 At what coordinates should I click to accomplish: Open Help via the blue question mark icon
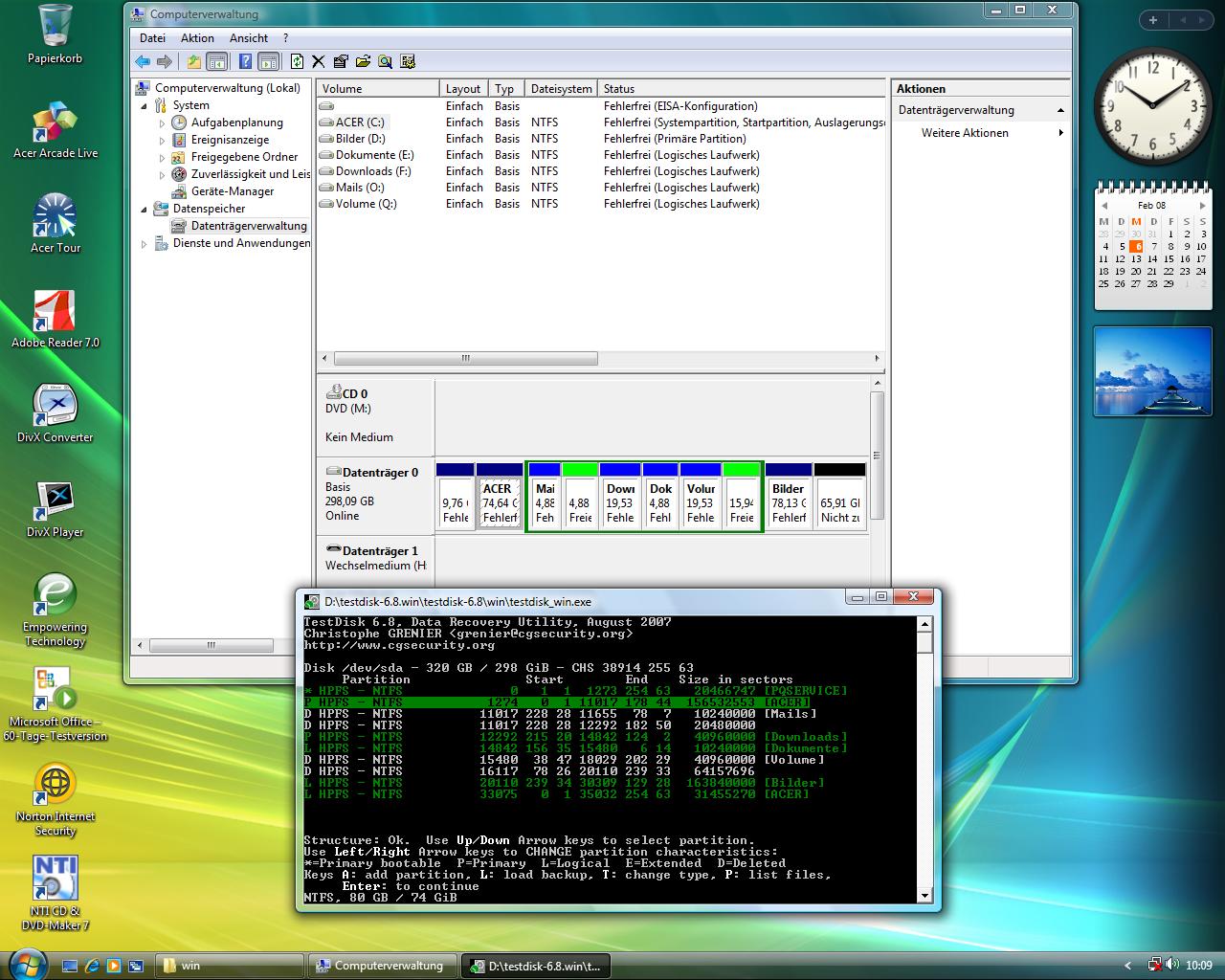245,62
